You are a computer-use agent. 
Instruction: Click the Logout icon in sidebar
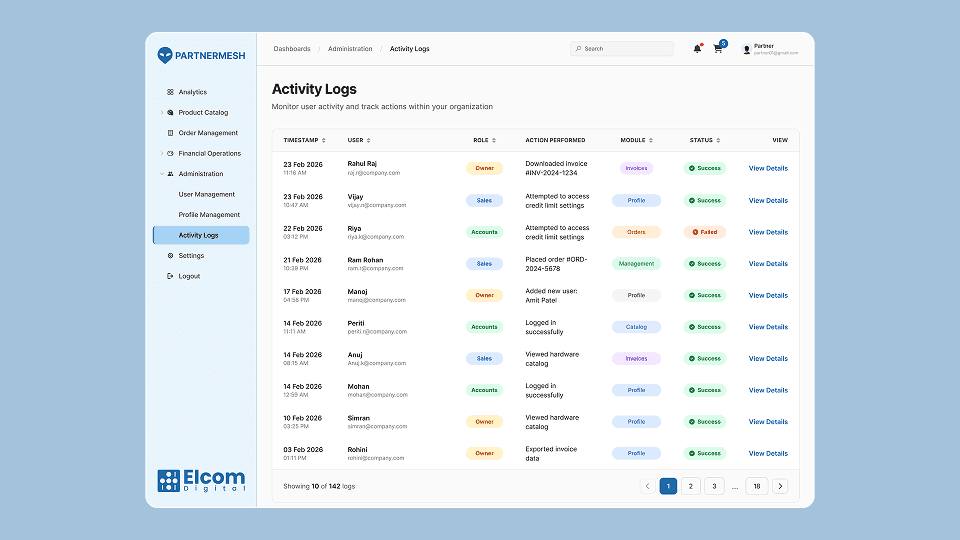(x=170, y=276)
